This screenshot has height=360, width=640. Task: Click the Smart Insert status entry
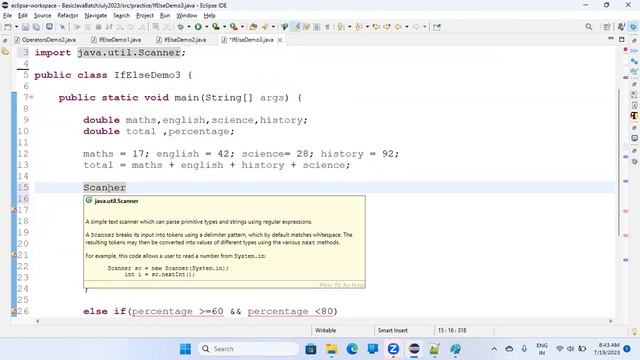click(392, 330)
